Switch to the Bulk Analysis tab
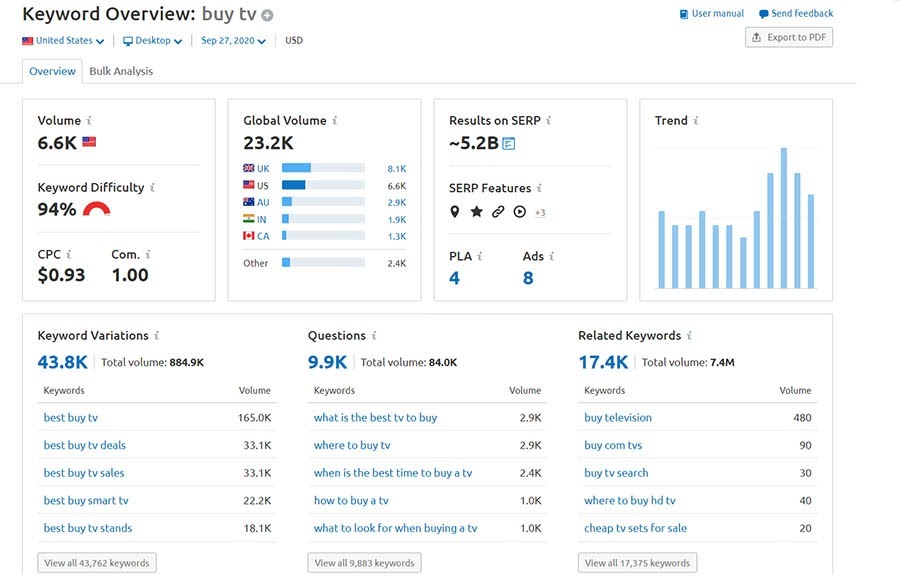900x575 pixels. 121,71
